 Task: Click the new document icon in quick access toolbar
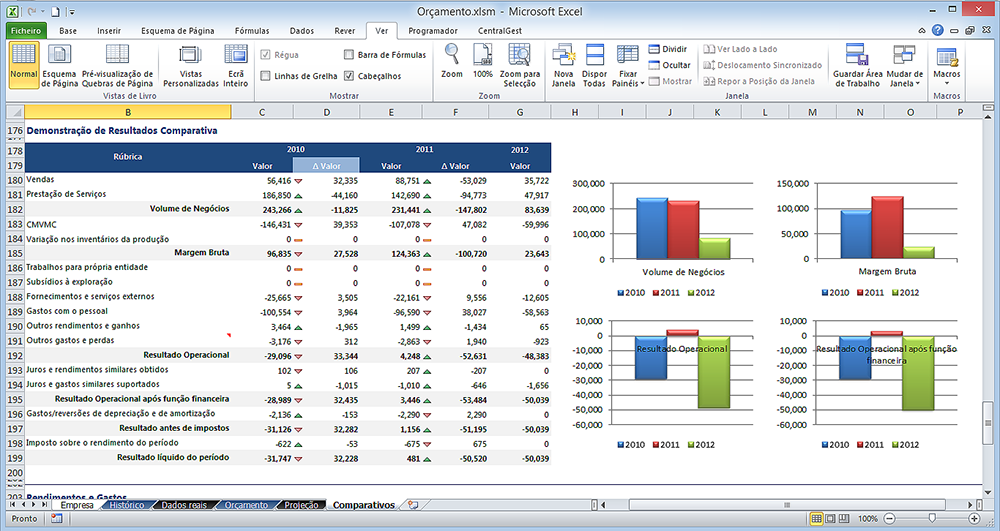(55, 11)
